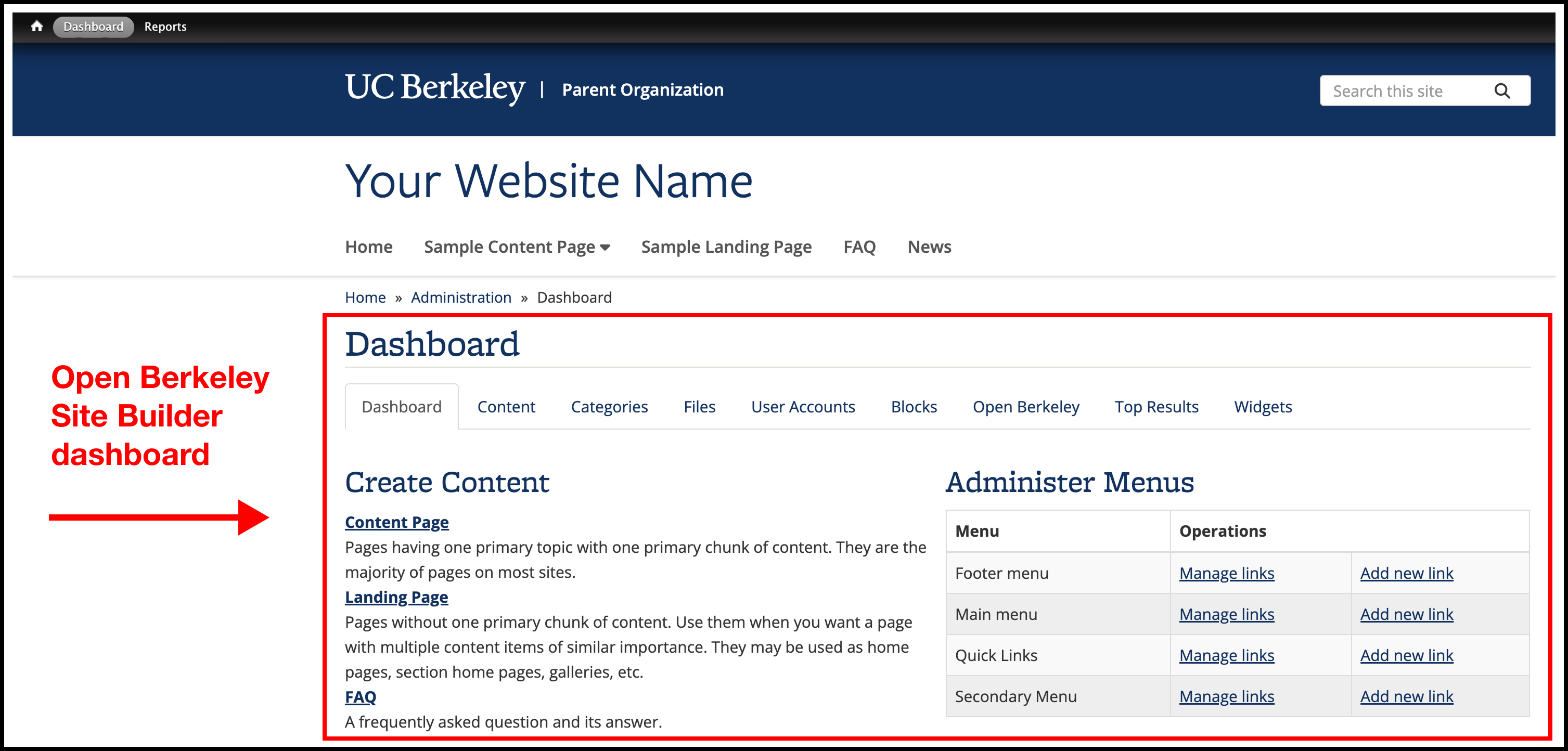Click the search magnifier icon
Viewport: 1568px width, 751px height.
(x=1501, y=92)
